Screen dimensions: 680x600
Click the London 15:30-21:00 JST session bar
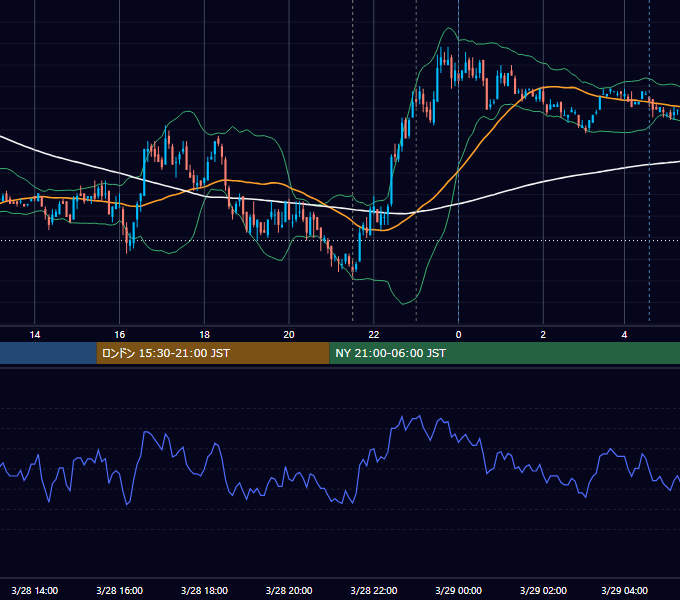click(x=213, y=353)
